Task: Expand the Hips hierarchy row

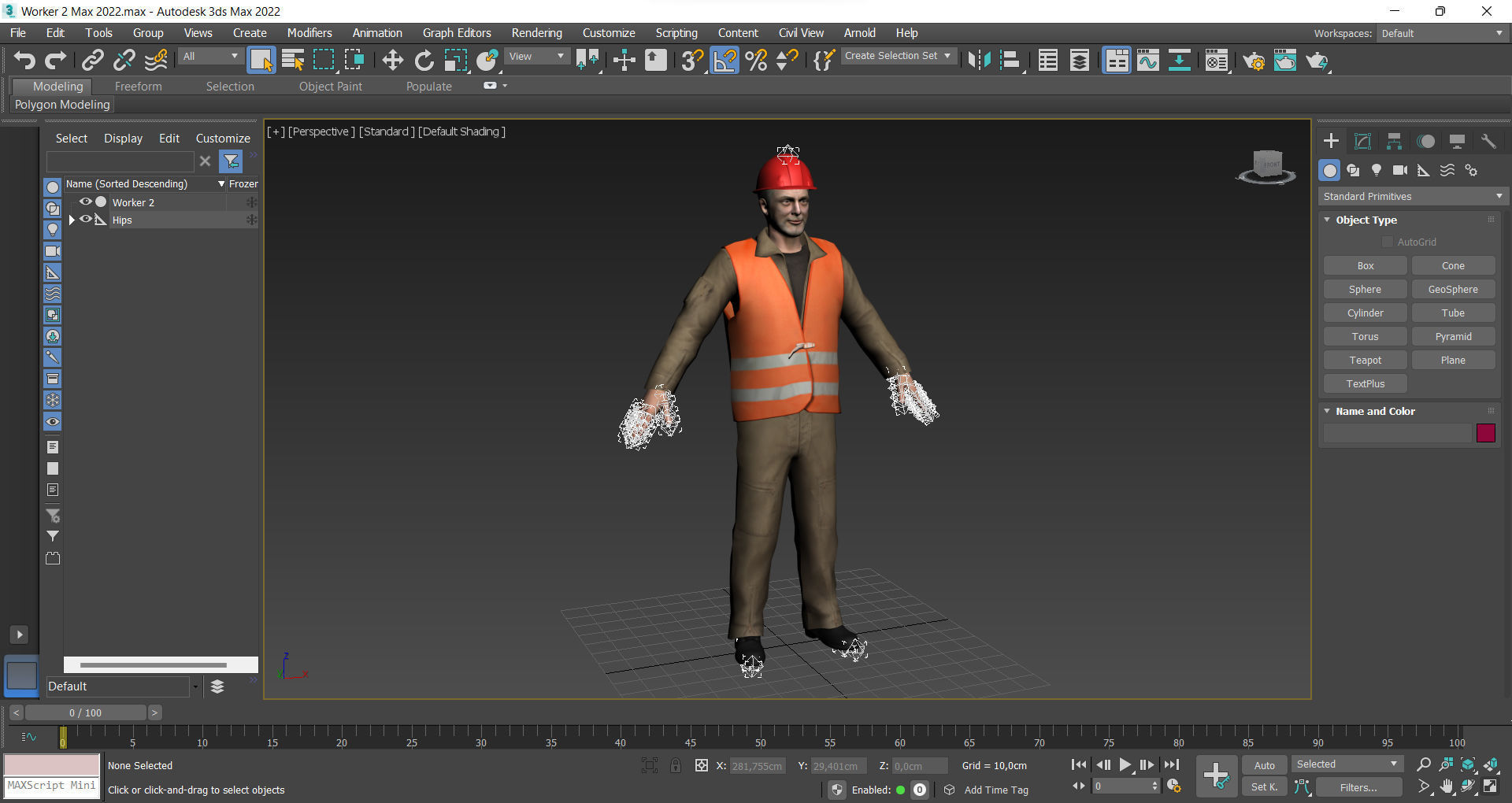Action: 72,220
